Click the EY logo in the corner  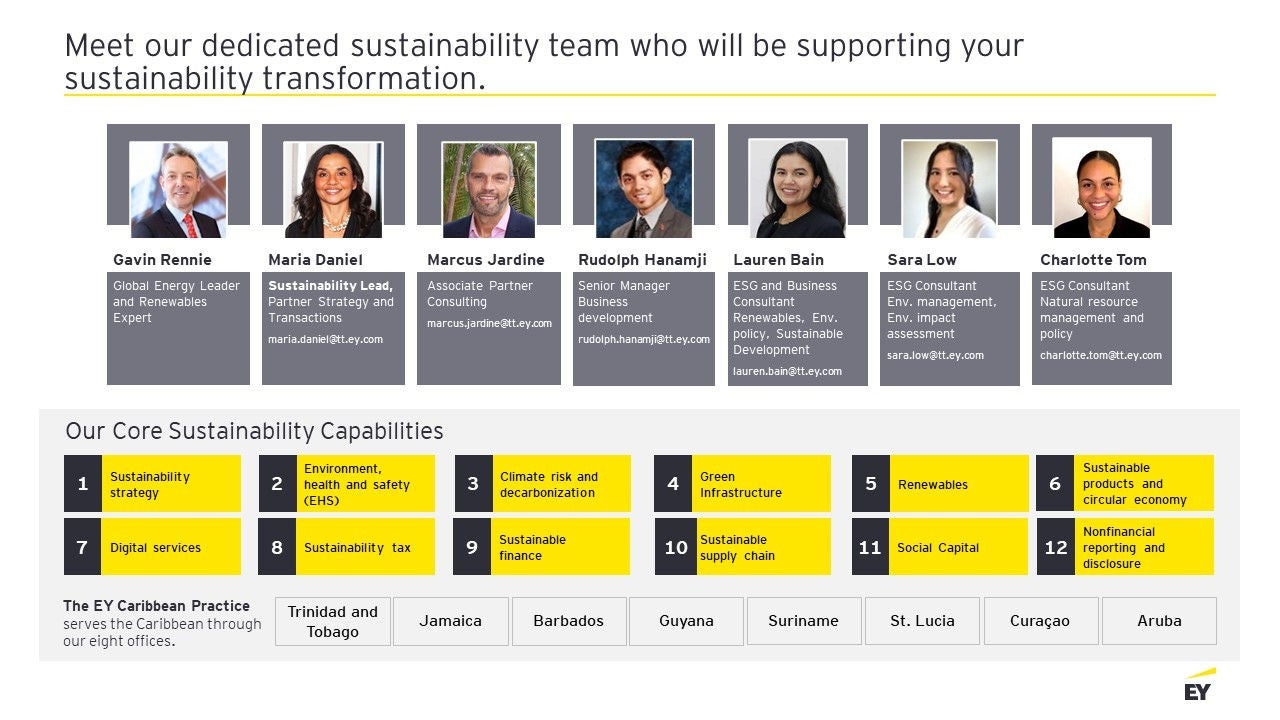[x=1199, y=686]
